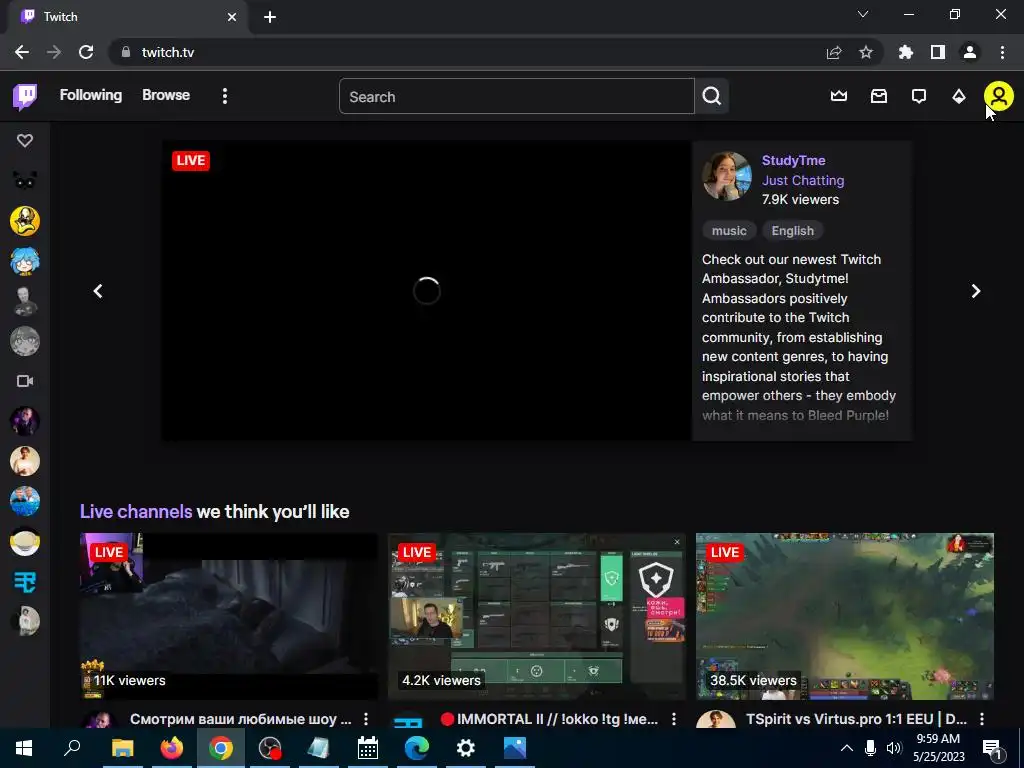Open the three-dot more menu next to Browse
Viewport: 1024px width, 768px height.
(x=225, y=96)
